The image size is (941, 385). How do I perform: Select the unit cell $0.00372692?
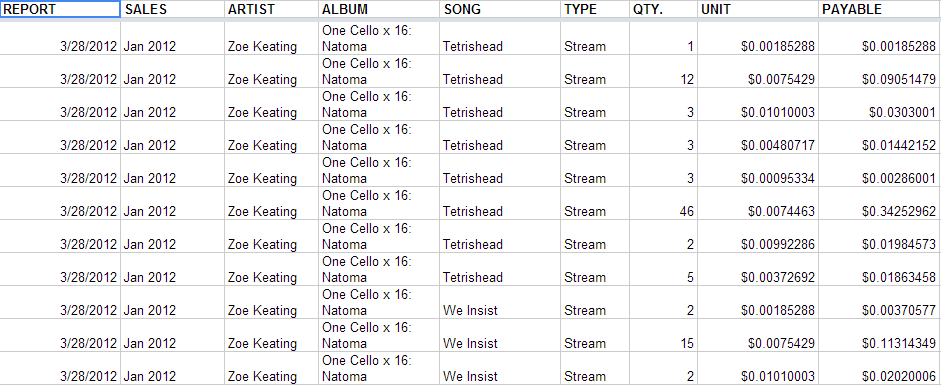tap(759, 269)
